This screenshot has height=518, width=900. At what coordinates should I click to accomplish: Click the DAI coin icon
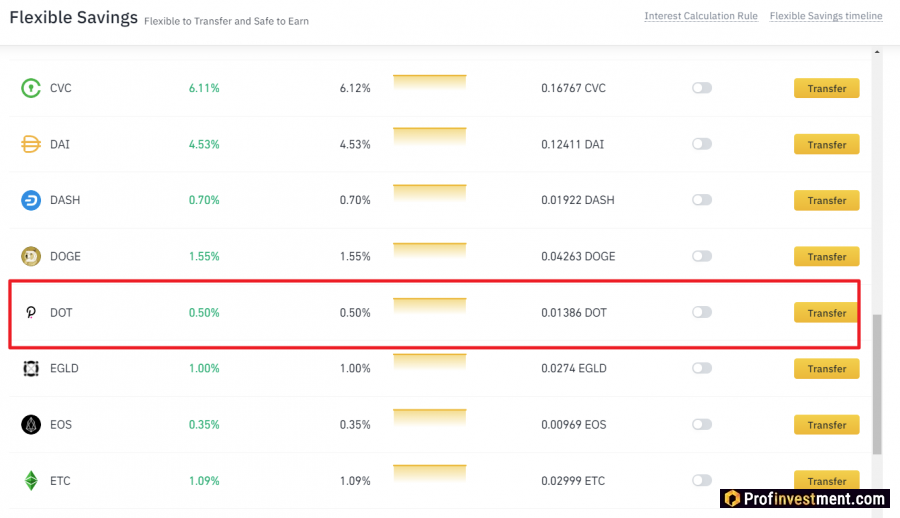31,144
